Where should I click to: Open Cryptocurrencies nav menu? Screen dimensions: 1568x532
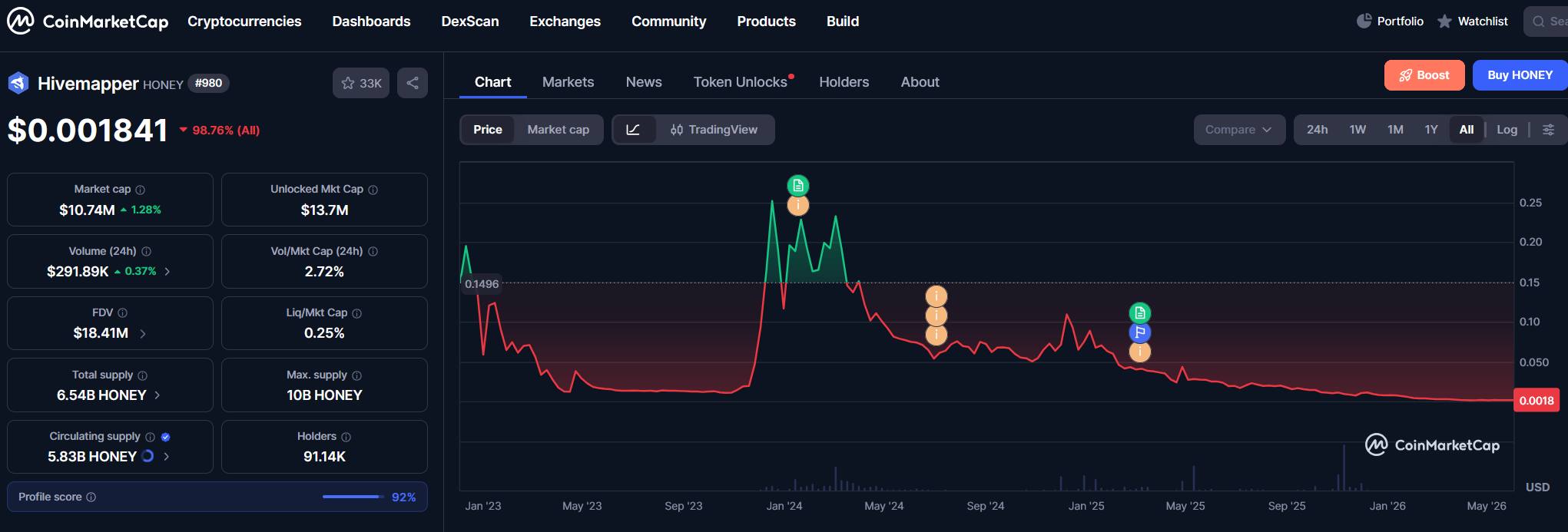pyautogui.click(x=244, y=21)
